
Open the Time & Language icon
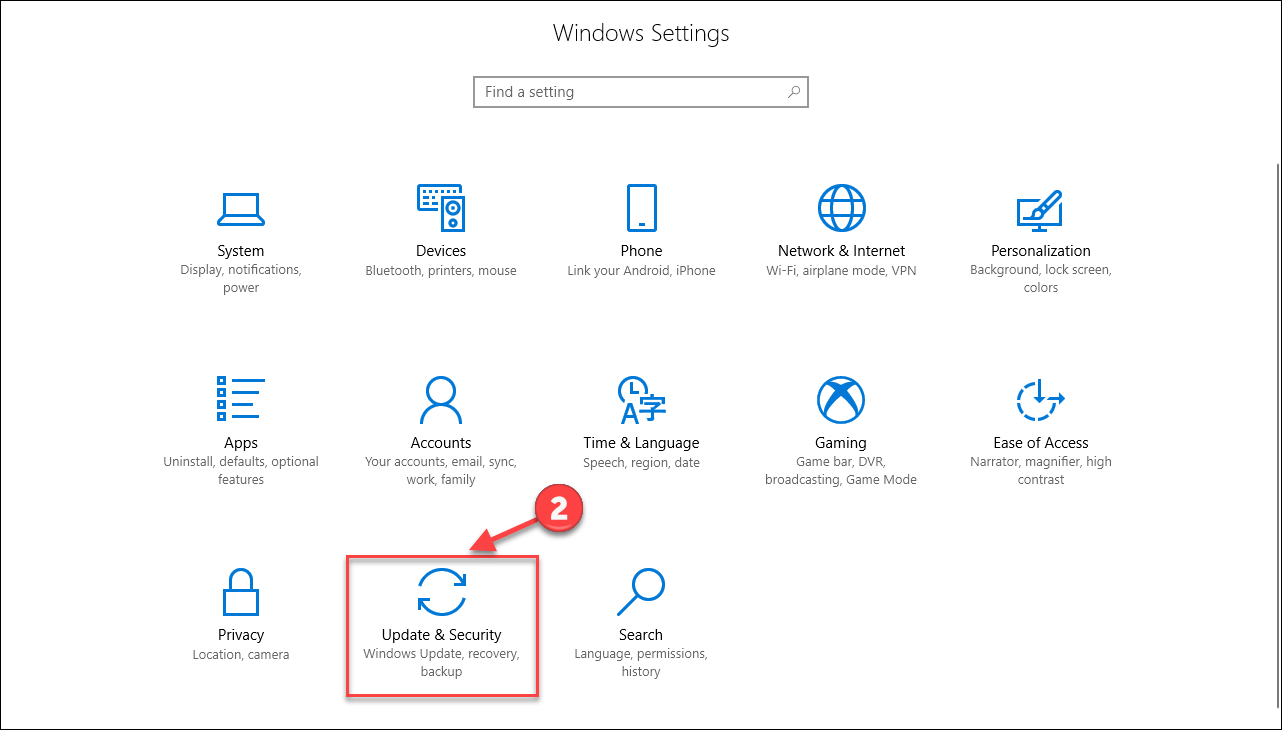[641, 400]
